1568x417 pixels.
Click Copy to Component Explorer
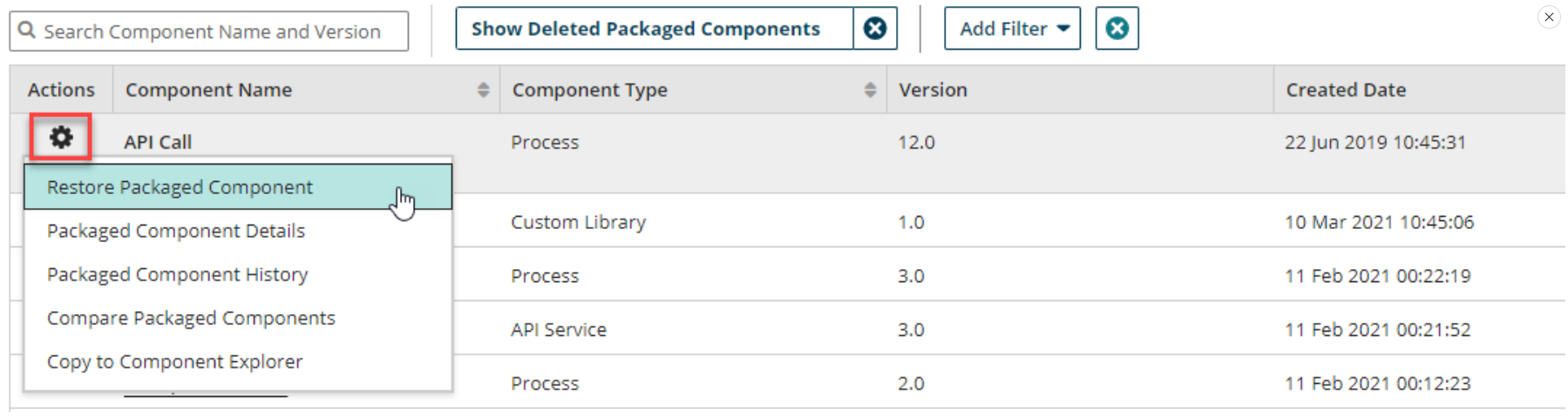pos(175,361)
